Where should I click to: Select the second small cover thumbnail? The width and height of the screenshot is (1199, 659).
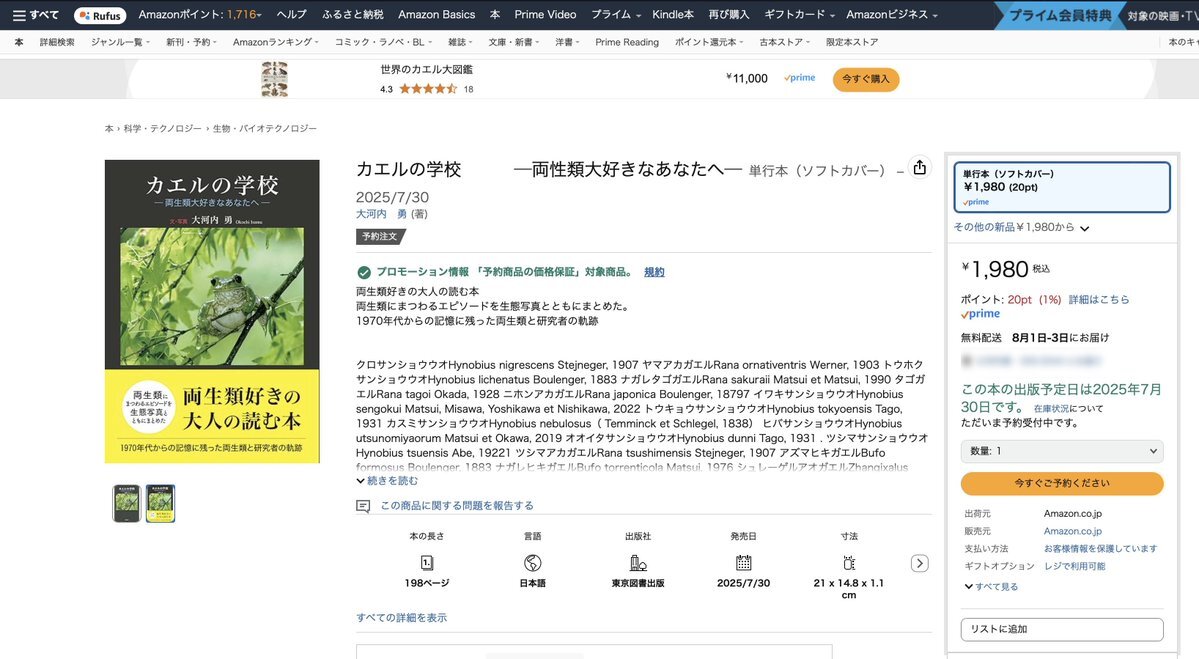(x=161, y=503)
